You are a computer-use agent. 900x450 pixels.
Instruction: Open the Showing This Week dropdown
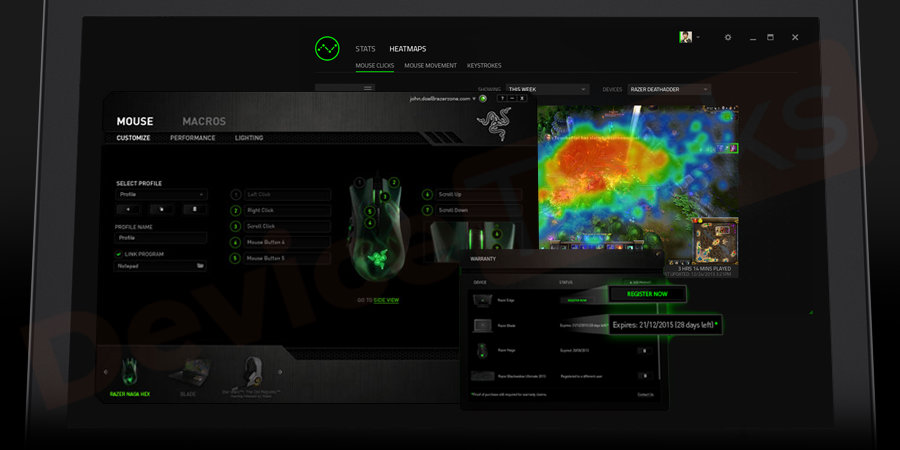(x=547, y=90)
